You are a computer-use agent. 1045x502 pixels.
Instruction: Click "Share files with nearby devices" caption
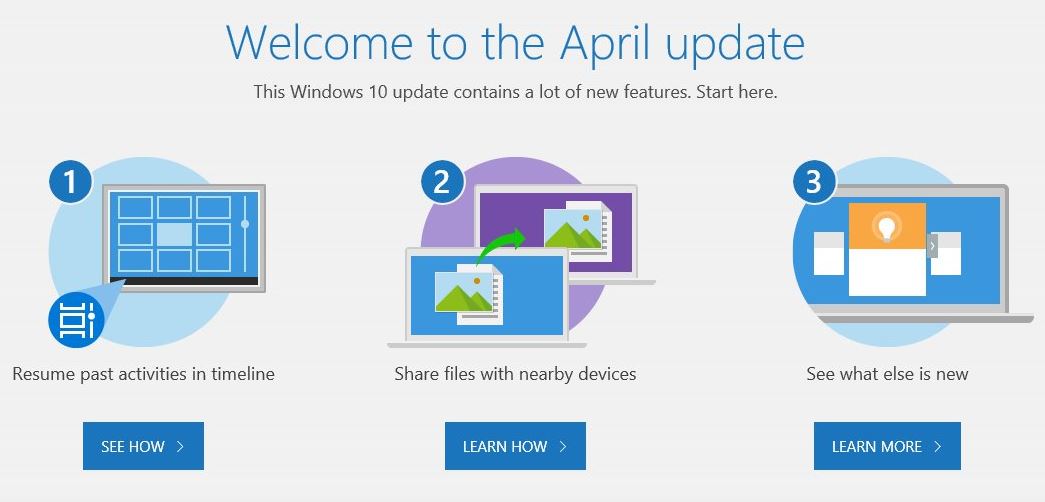tap(515, 374)
